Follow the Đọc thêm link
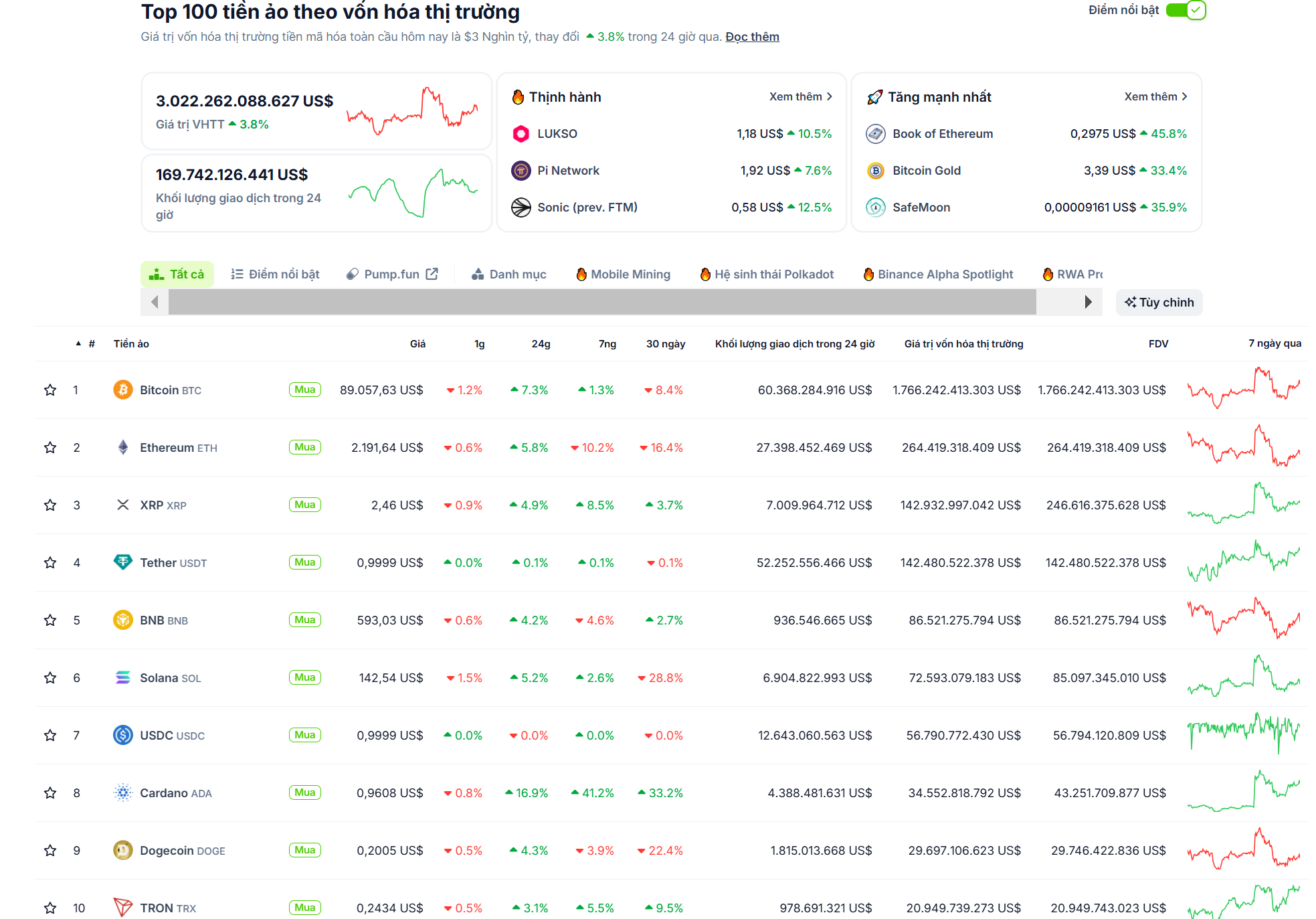This screenshot has width=1316, height=919. point(752,37)
